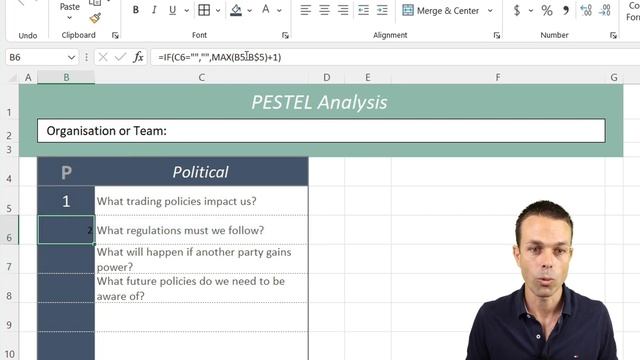Decrease indent
This screenshot has width=640, height=360.
coord(363,10)
